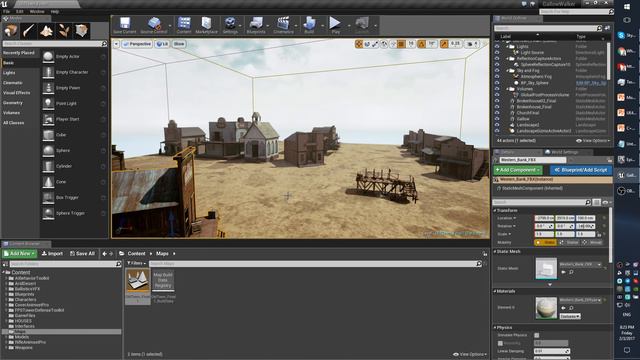Screen dimensions: 640x360
Task: Open the Static Mesh asset dropdown
Action: 580,264
